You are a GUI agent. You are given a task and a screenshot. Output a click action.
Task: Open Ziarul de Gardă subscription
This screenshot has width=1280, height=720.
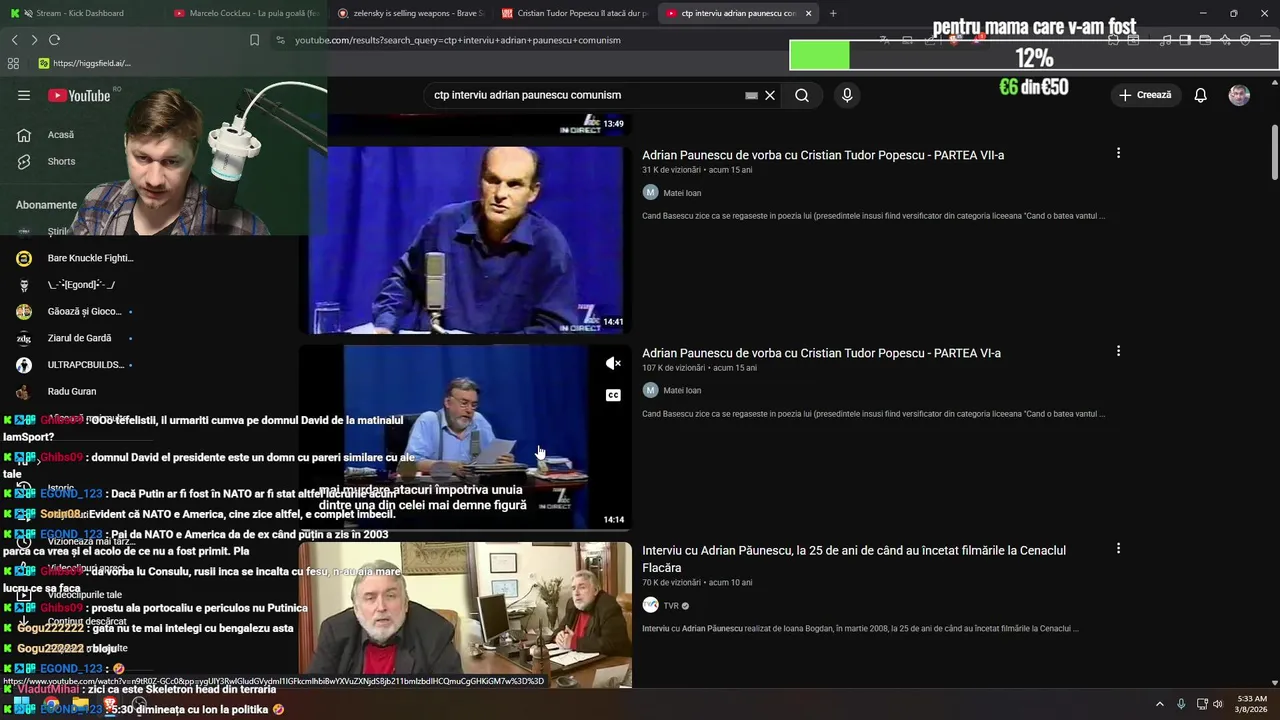click(80, 338)
